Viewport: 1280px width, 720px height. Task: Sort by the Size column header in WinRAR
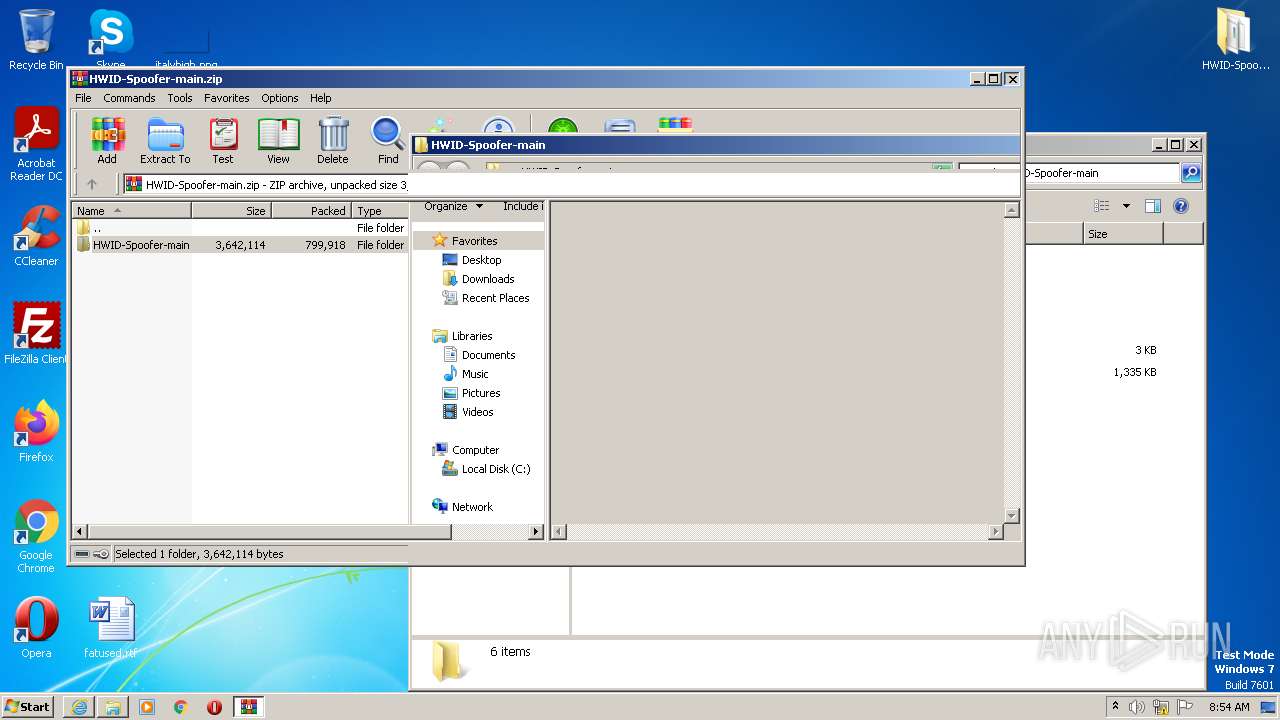(231, 211)
